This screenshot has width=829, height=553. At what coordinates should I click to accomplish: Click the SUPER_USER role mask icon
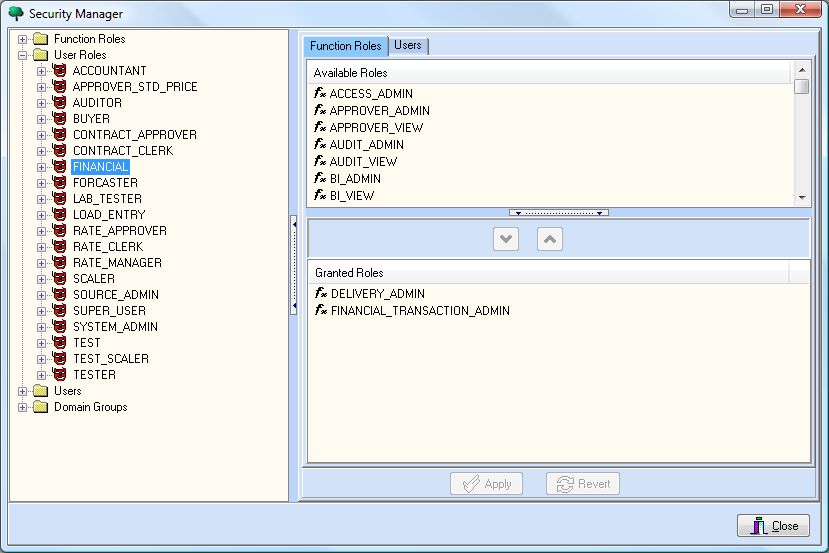click(x=59, y=311)
